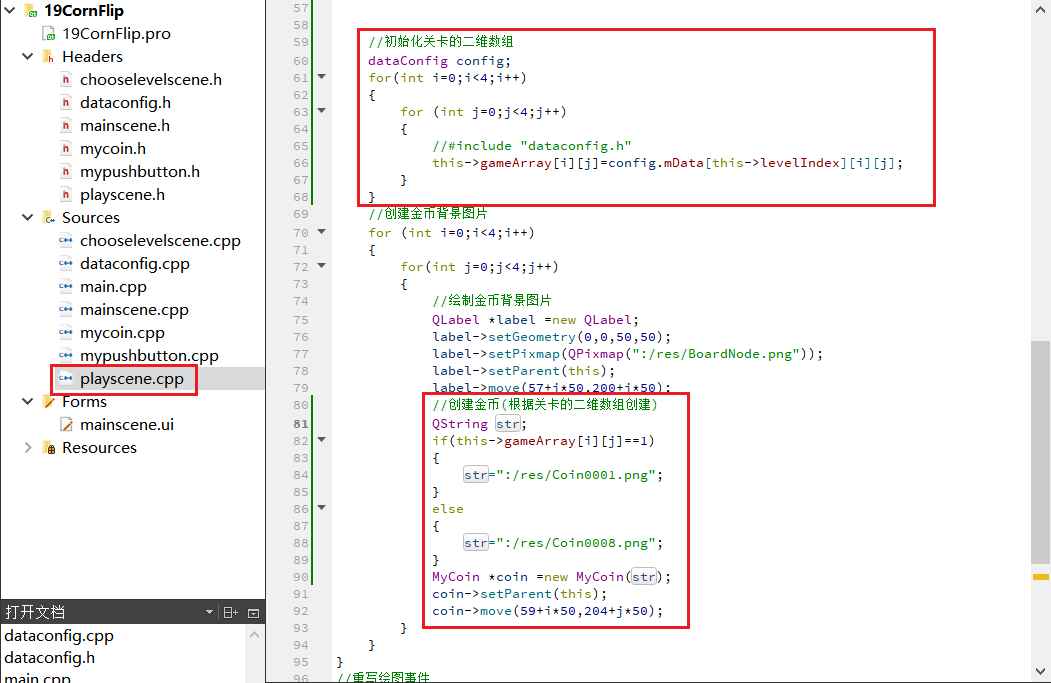Open dataconfig.h in project tree
Screen dimensions: 1051x683
[x=125, y=103]
